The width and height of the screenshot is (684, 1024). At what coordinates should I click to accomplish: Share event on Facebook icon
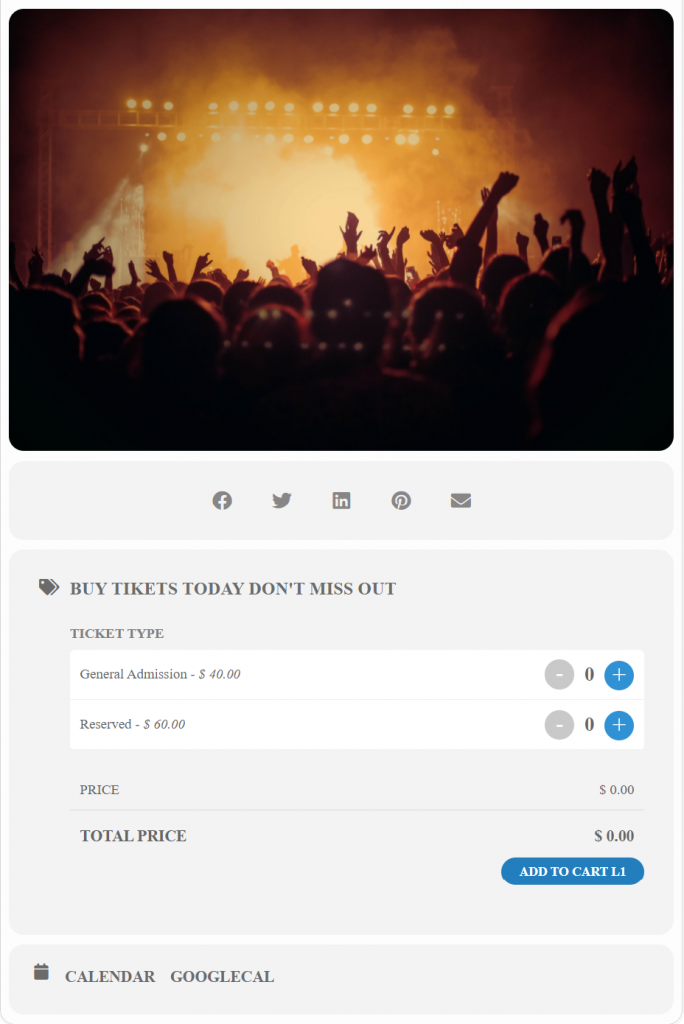click(x=222, y=500)
